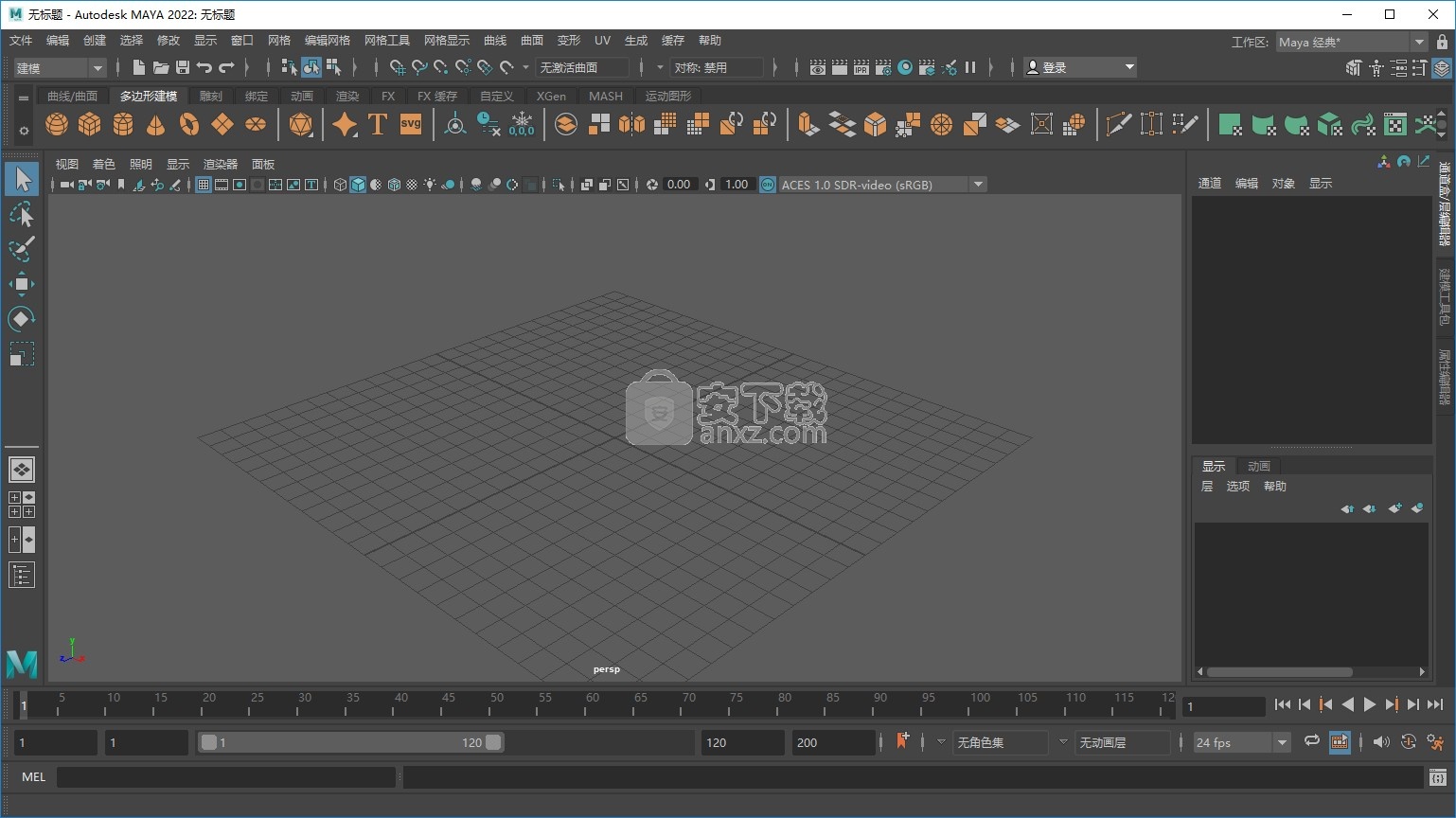Select the Lasso select tool

22,215
